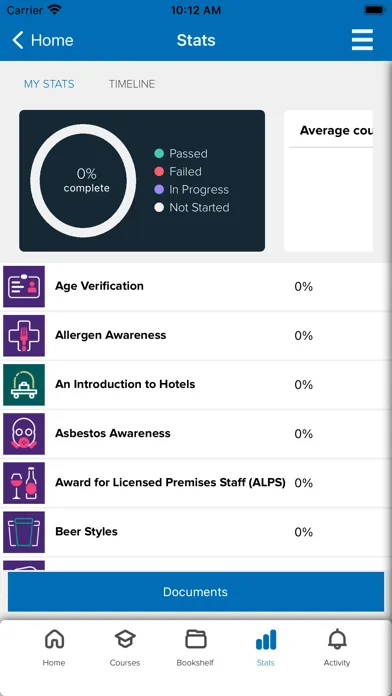Tap the Home icon in bottom bar
Image resolution: width=392 pixels, height=696 pixels.
[x=54, y=639]
